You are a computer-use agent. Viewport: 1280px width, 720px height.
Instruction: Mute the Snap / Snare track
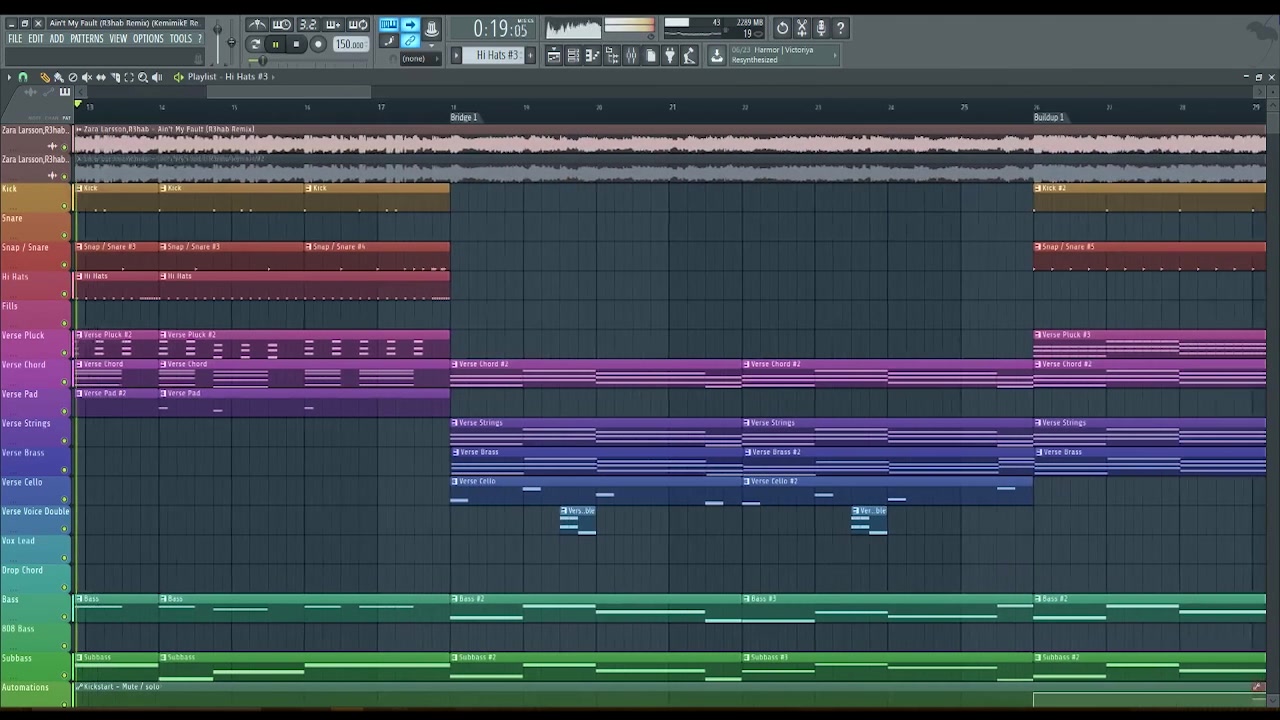[x=65, y=265]
